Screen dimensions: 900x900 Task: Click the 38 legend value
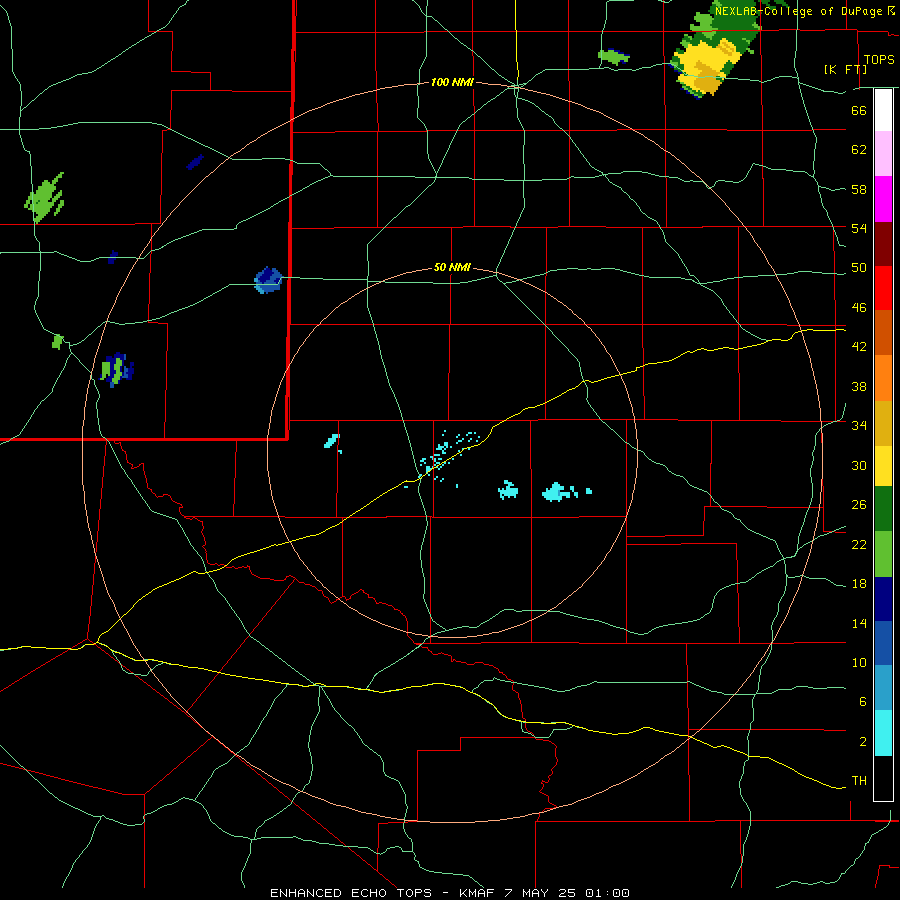(859, 386)
